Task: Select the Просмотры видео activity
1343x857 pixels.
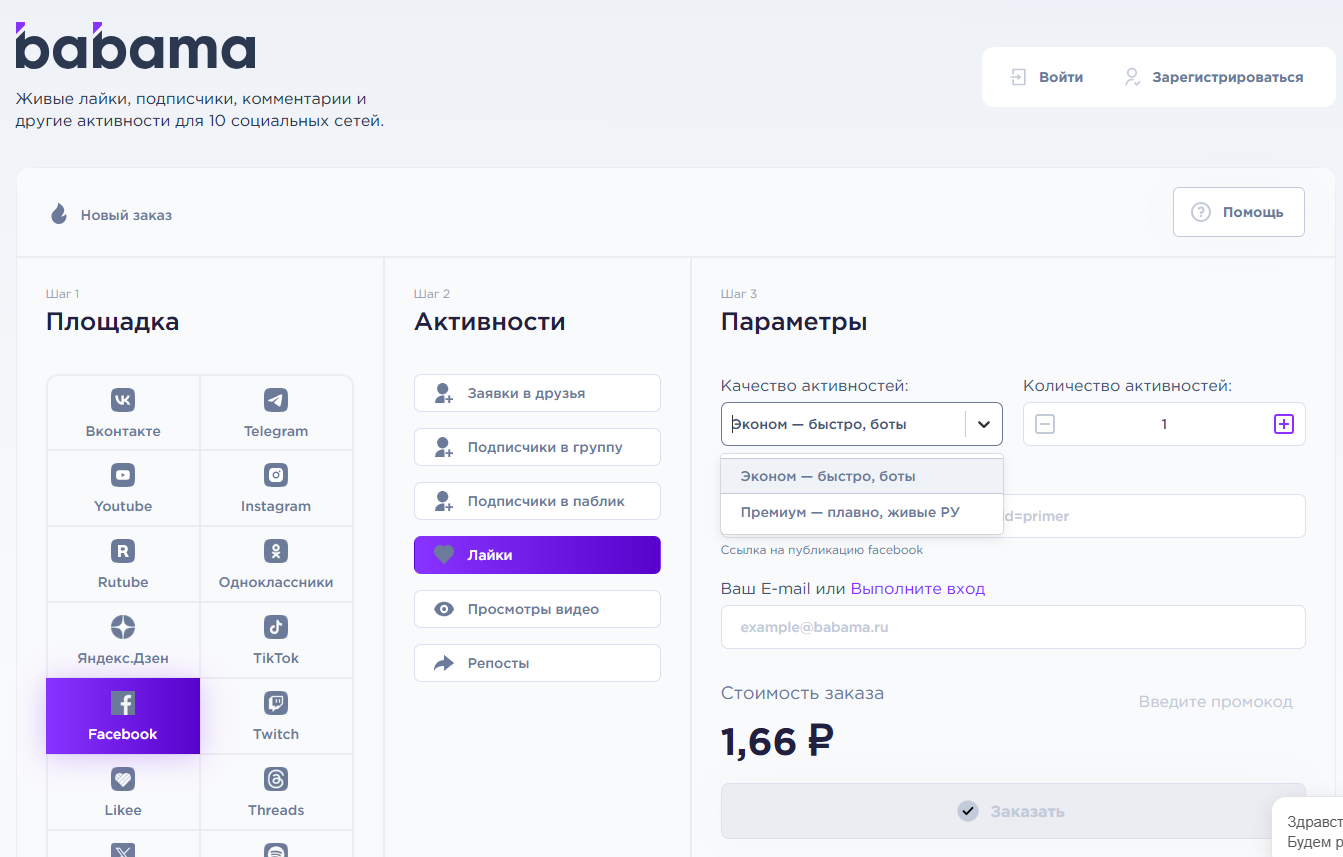Action: (x=537, y=609)
